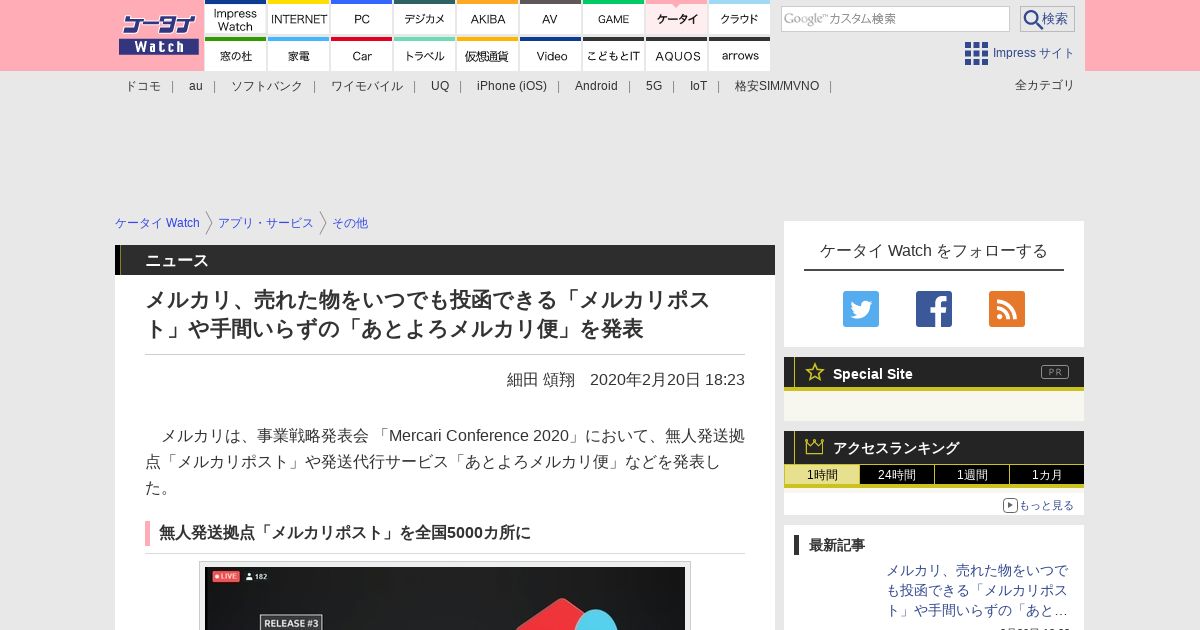Open the AV site tab
Screen dimensions: 1200x630
(551, 18)
